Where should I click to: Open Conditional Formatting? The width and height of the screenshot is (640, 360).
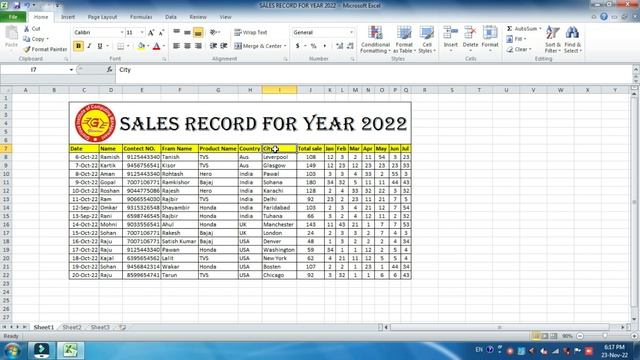click(375, 39)
